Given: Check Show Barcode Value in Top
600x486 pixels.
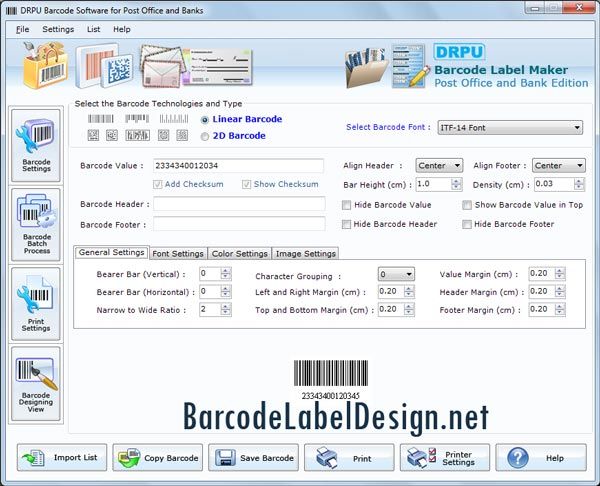Looking at the screenshot, I should pos(467,205).
